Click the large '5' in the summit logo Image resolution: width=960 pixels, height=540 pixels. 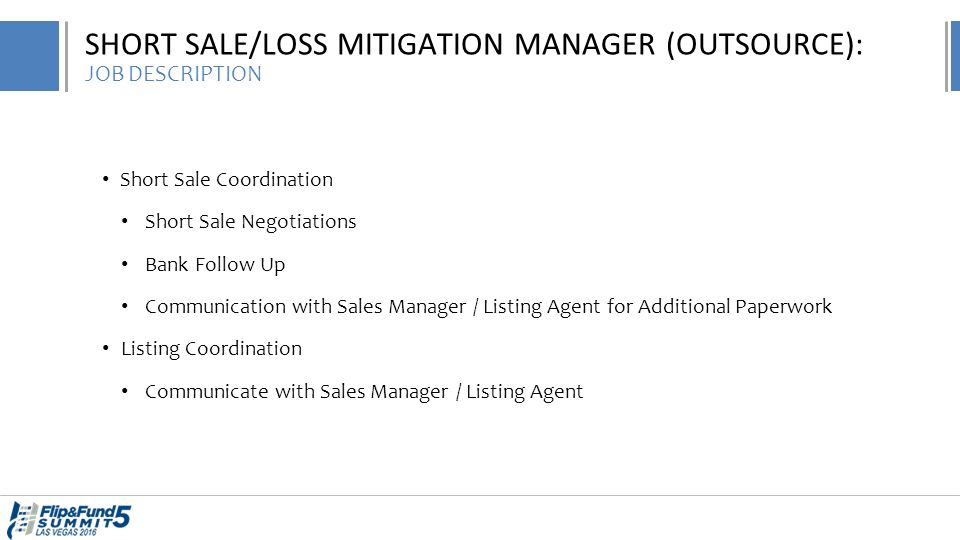point(122,516)
